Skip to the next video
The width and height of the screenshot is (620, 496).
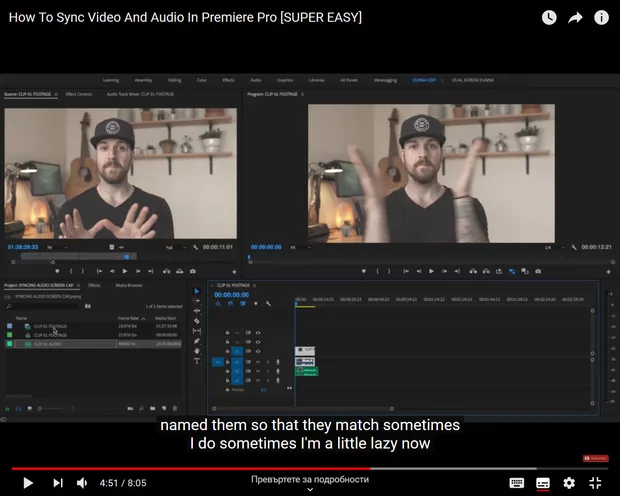tap(57, 483)
